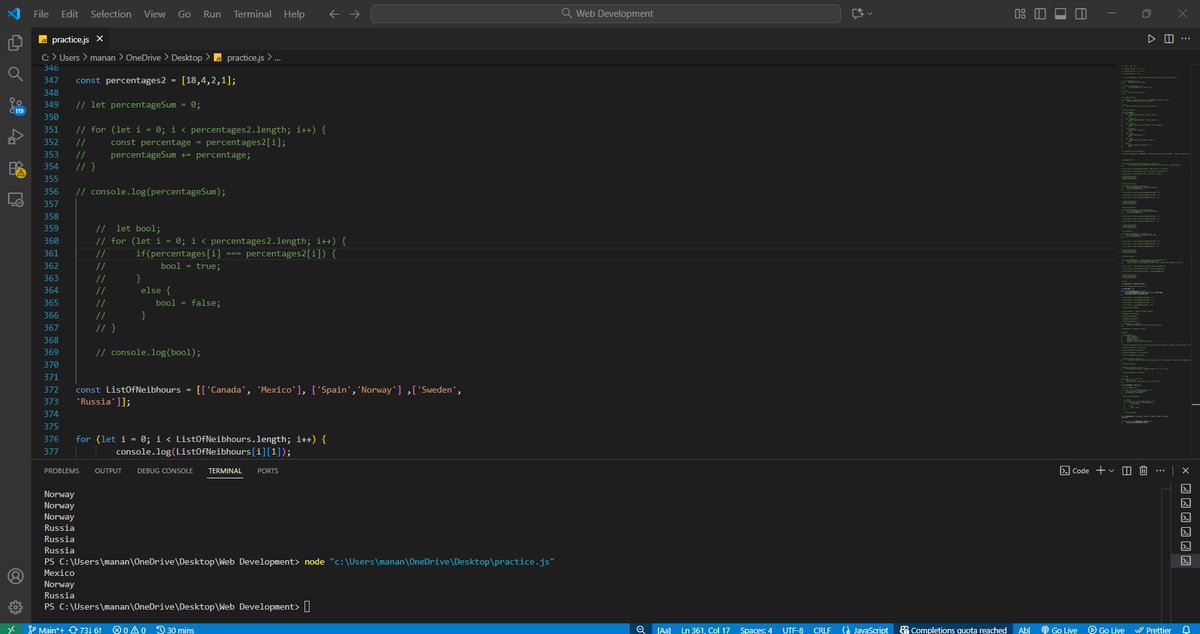Image resolution: width=1200 pixels, height=634 pixels.
Task: Switch to the PORTS panel tab
Action: tap(268, 470)
